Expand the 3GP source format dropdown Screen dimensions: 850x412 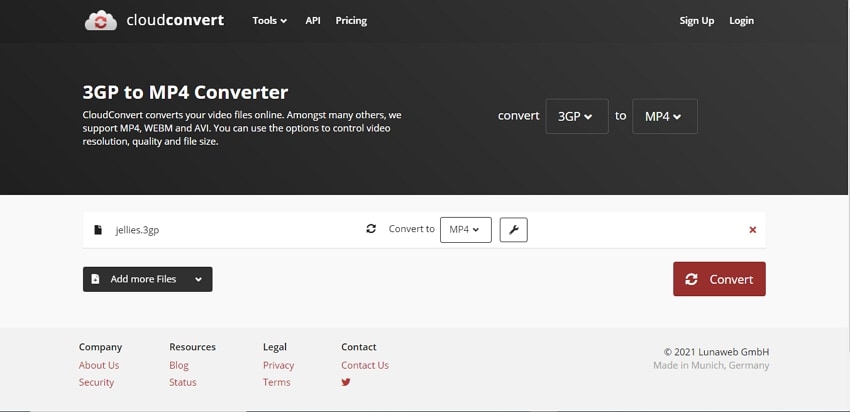pos(577,116)
